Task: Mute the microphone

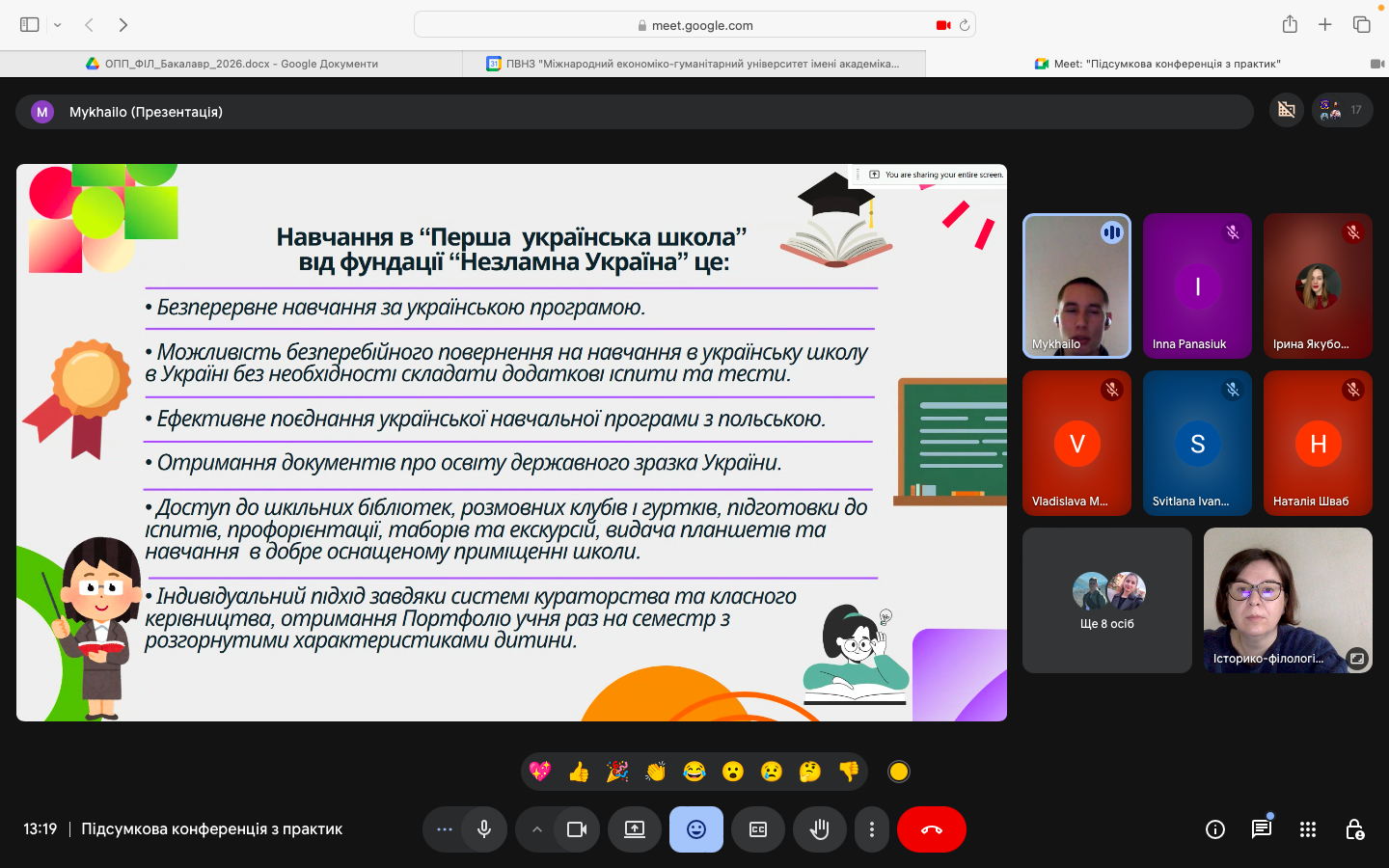Action: click(x=483, y=829)
